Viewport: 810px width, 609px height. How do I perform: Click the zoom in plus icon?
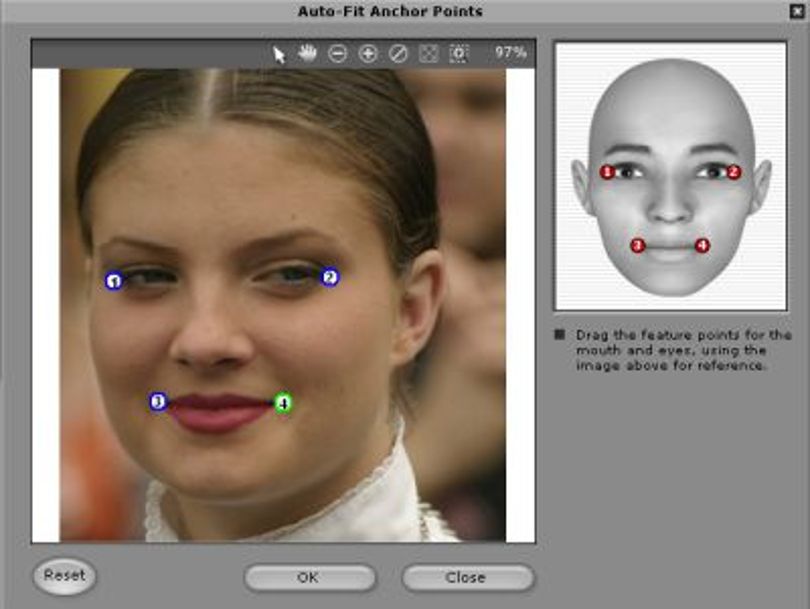368,54
